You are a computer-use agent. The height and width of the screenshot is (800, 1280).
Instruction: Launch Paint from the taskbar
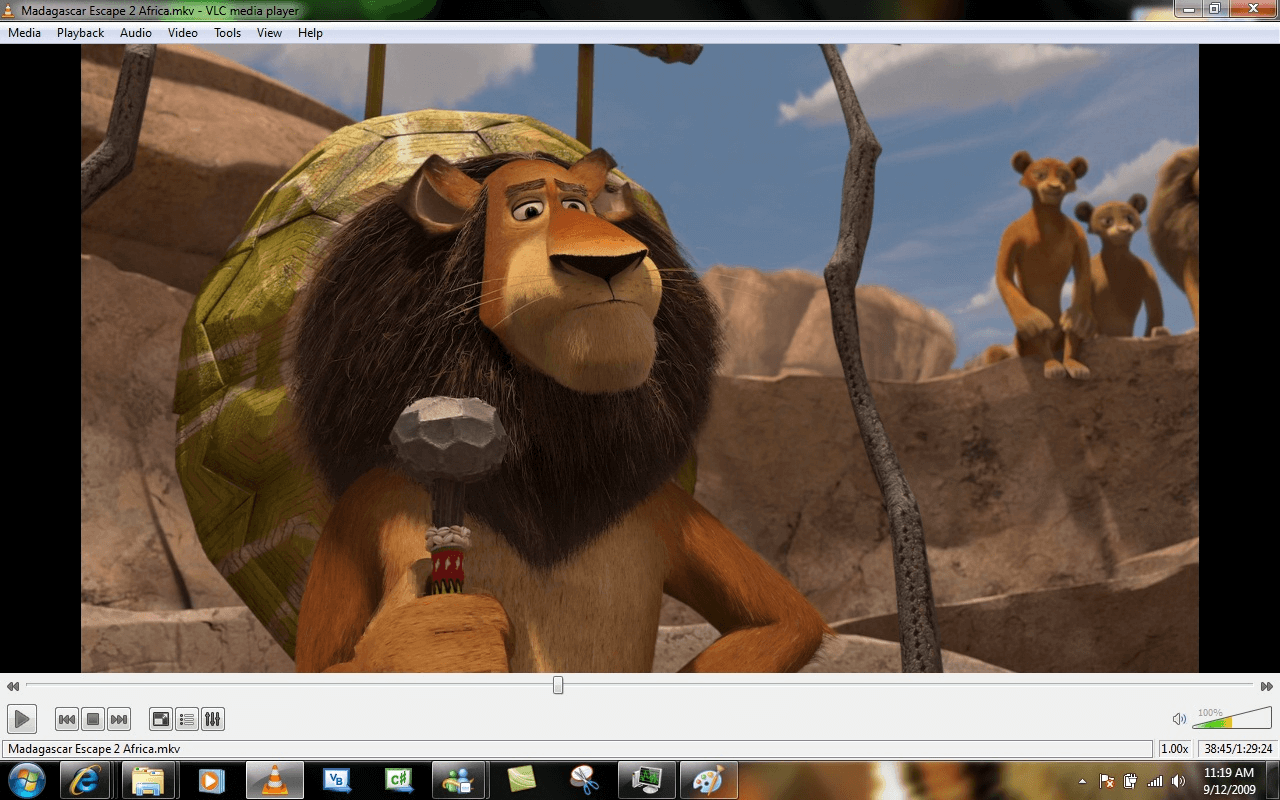[708, 780]
